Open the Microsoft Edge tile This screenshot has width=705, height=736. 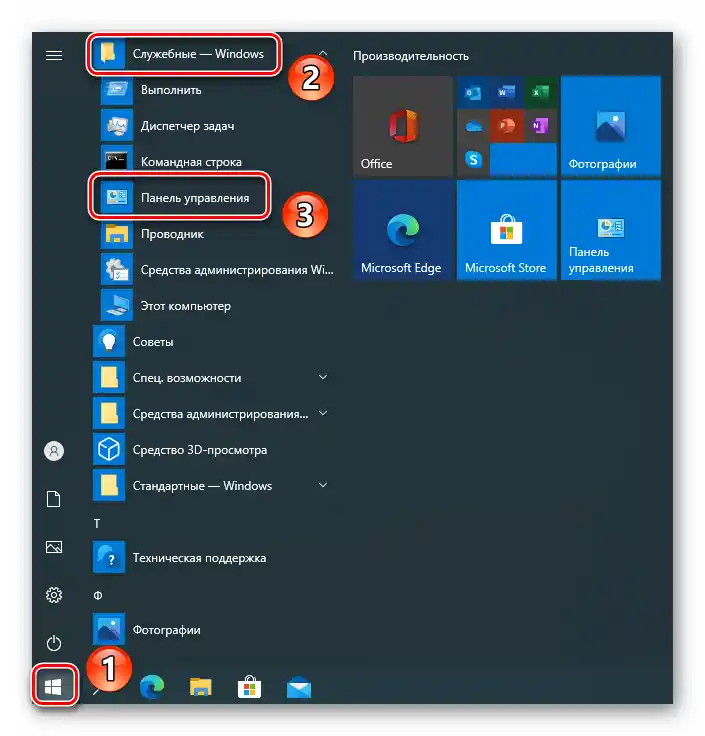tap(403, 230)
